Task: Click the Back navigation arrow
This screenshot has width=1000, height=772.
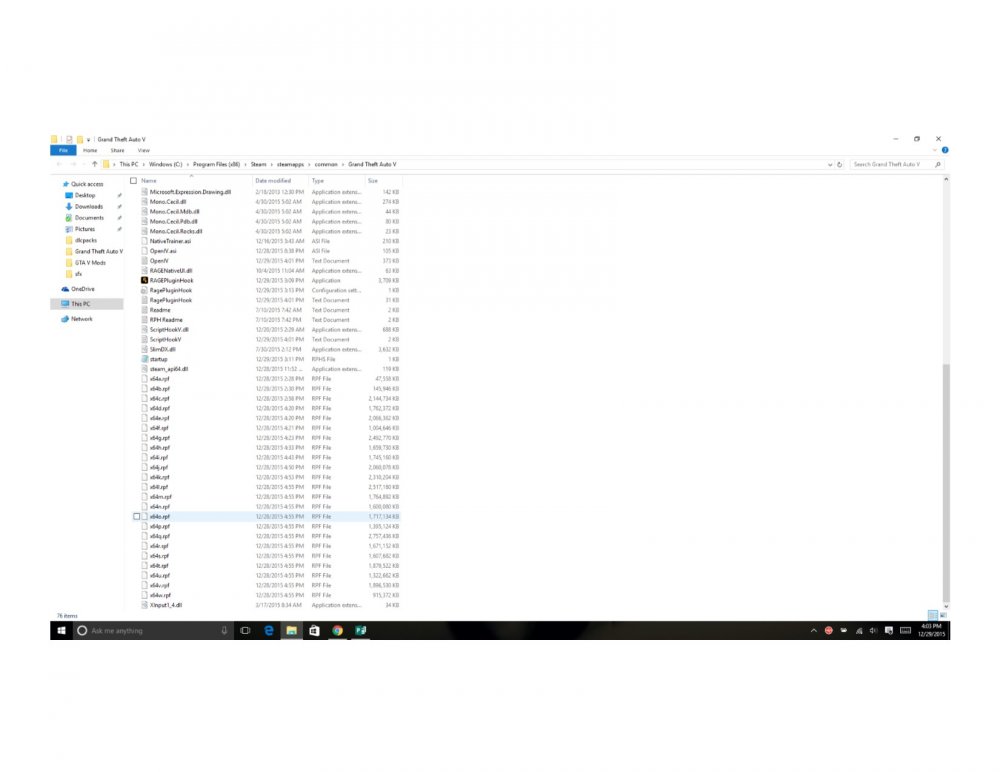Action: point(59,165)
